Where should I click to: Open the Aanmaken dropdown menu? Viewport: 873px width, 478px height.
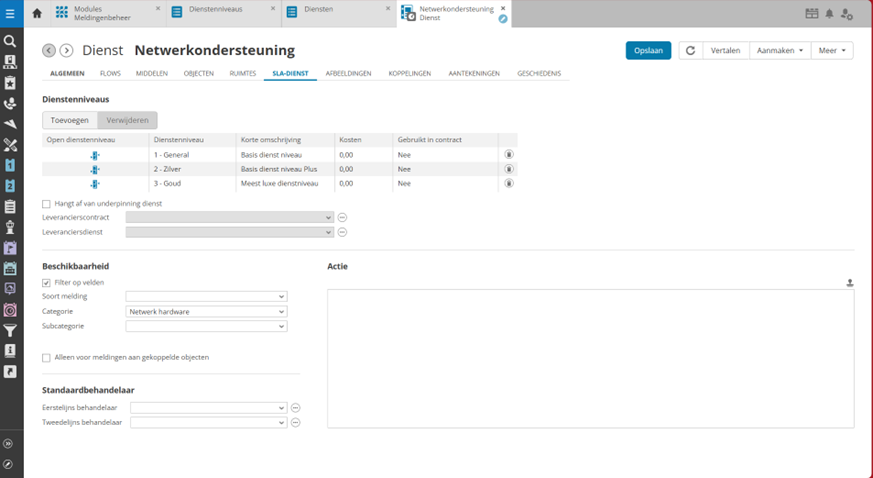pos(780,51)
